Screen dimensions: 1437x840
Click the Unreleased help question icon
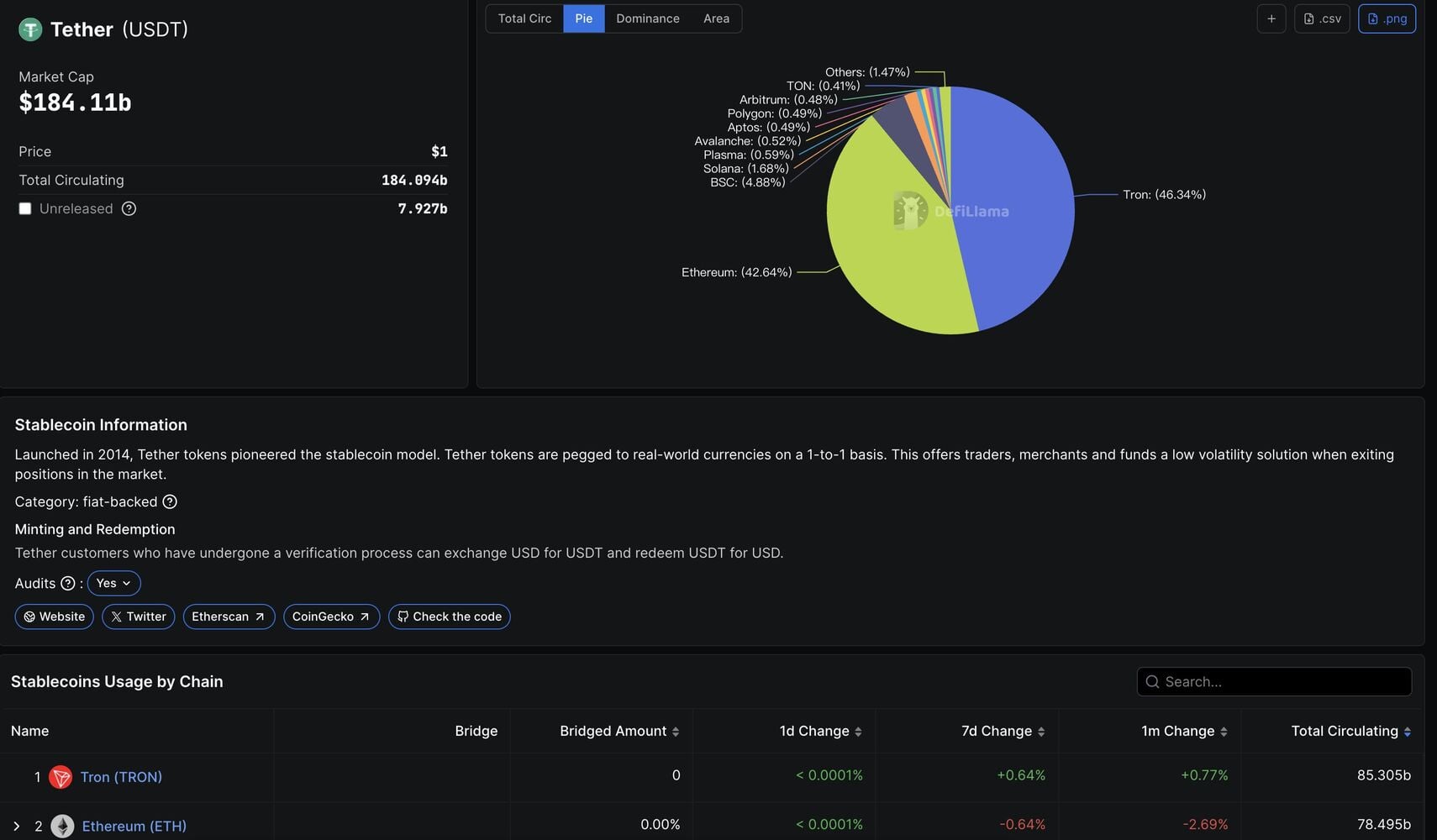[x=129, y=208]
